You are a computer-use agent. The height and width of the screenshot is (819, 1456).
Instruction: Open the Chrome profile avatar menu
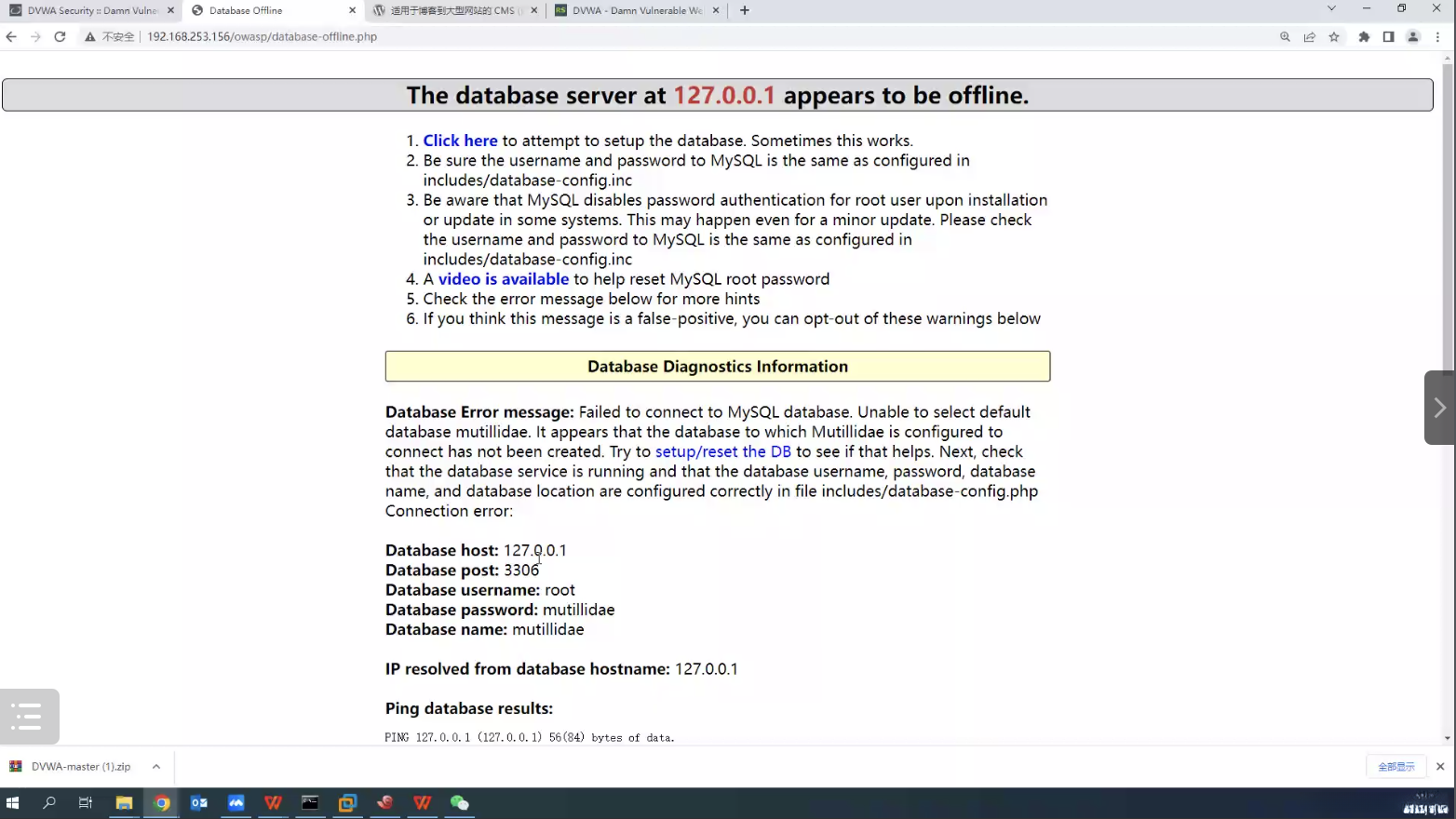click(x=1413, y=37)
